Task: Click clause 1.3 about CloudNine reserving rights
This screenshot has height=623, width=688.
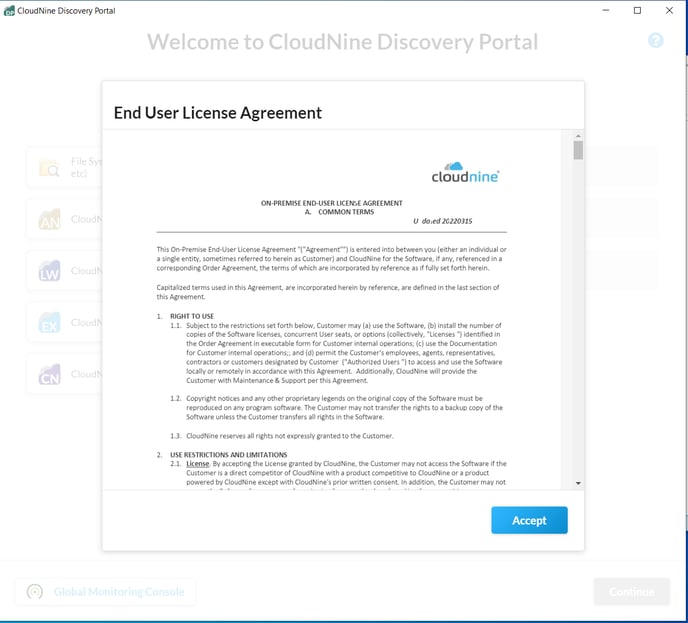Action: (x=290, y=436)
